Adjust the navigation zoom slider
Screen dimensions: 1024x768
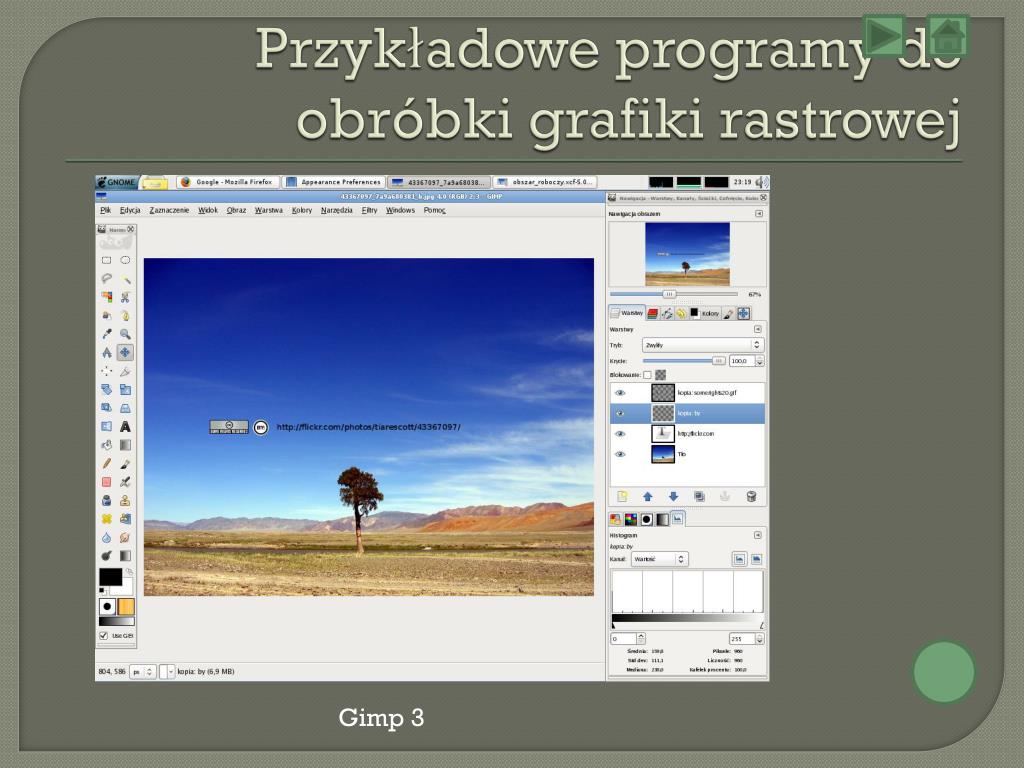(669, 295)
